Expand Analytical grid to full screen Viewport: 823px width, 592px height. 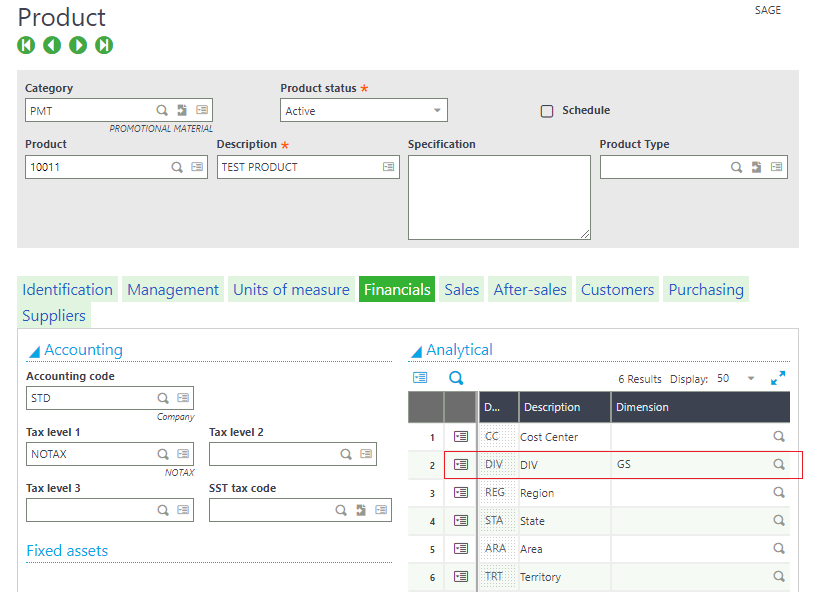click(x=778, y=378)
